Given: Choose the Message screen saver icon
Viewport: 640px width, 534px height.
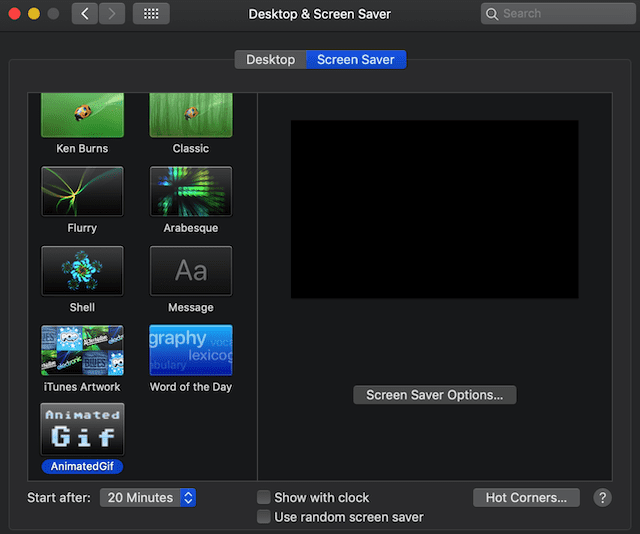Looking at the screenshot, I should point(190,270).
